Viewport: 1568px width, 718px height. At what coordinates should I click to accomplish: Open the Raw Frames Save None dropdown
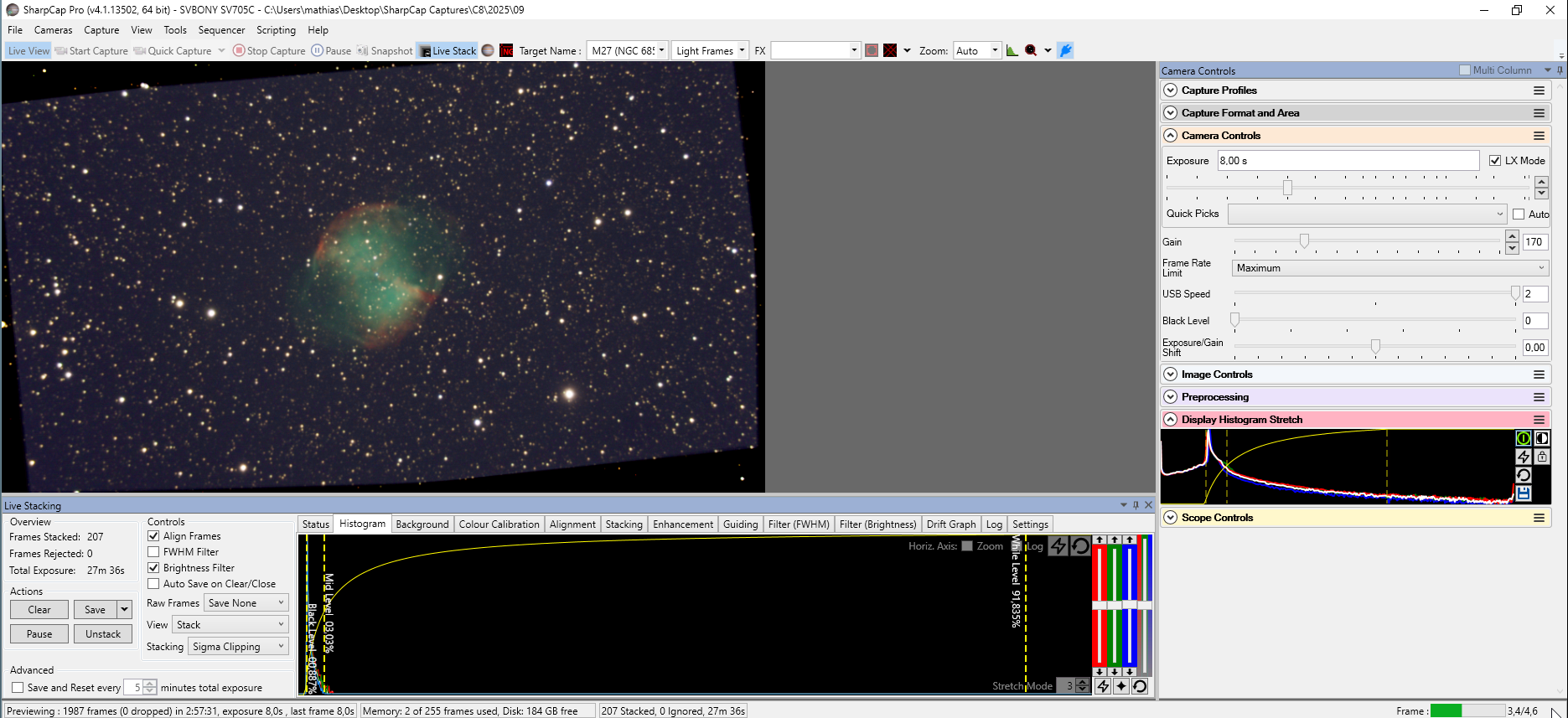[x=246, y=603]
